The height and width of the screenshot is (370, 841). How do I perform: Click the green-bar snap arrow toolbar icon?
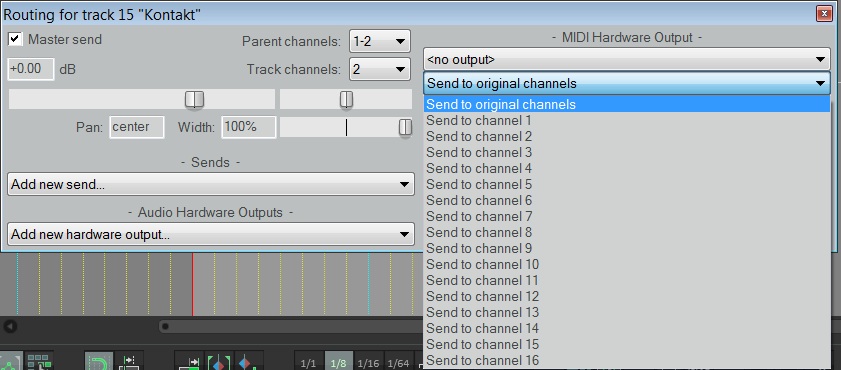(189, 361)
